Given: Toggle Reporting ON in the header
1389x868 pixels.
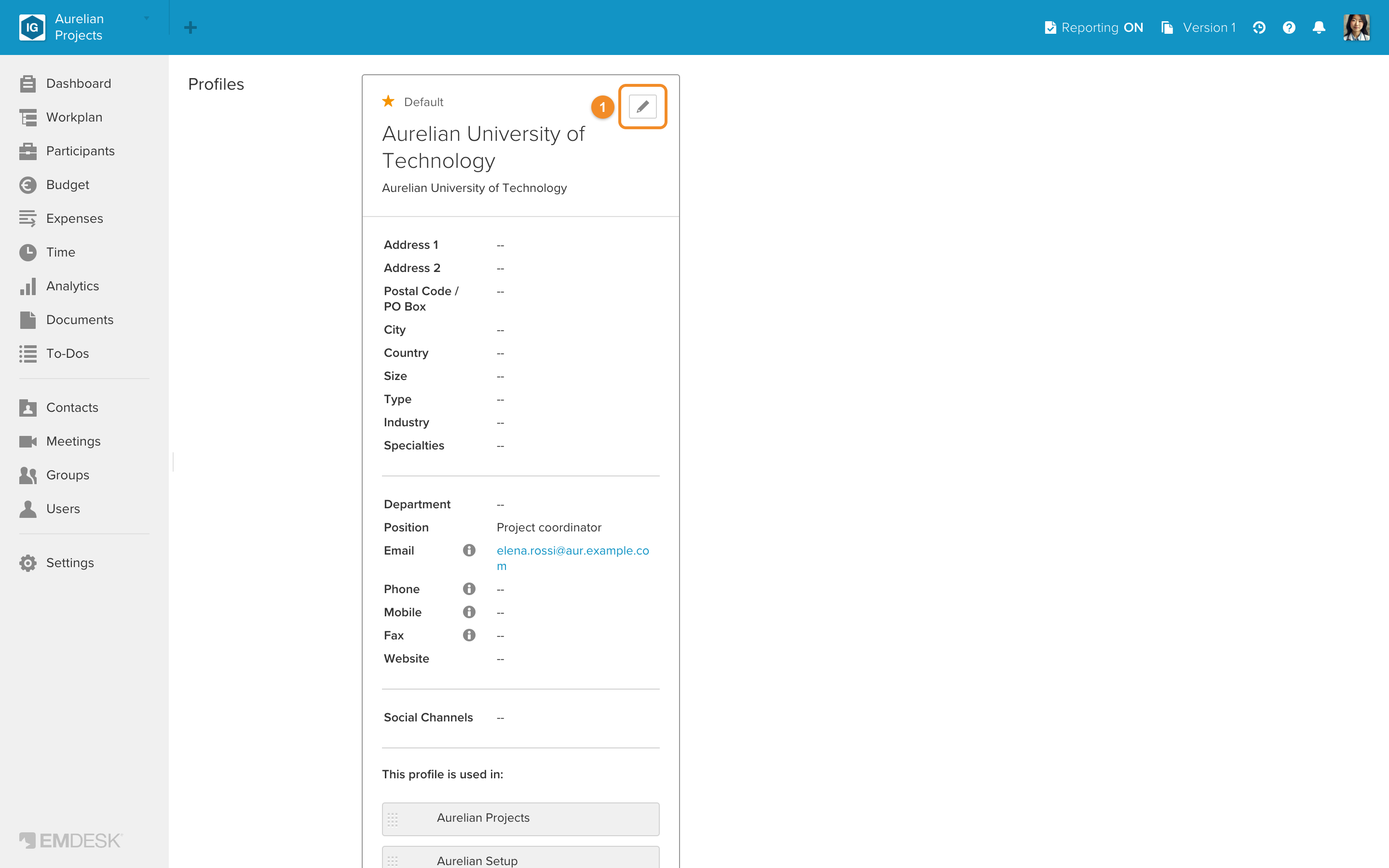Looking at the screenshot, I should (1093, 27).
